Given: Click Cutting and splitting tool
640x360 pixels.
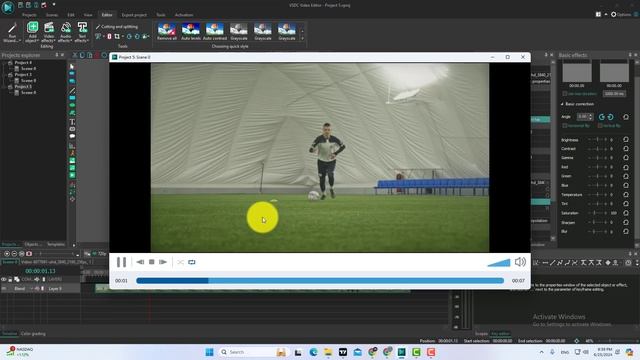Looking at the screenshot, I should point(117,27).
